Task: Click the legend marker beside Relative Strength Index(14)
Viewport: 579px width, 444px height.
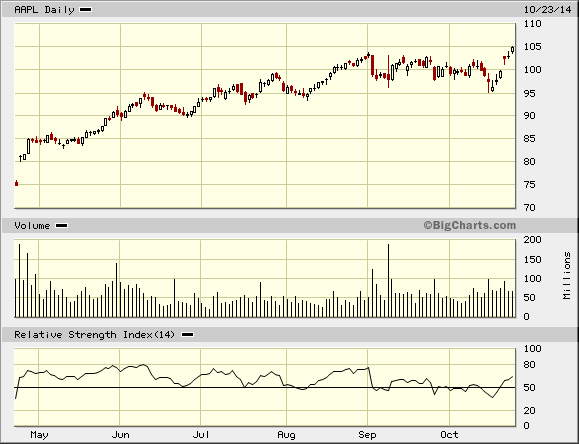Action: pos(187,335)
